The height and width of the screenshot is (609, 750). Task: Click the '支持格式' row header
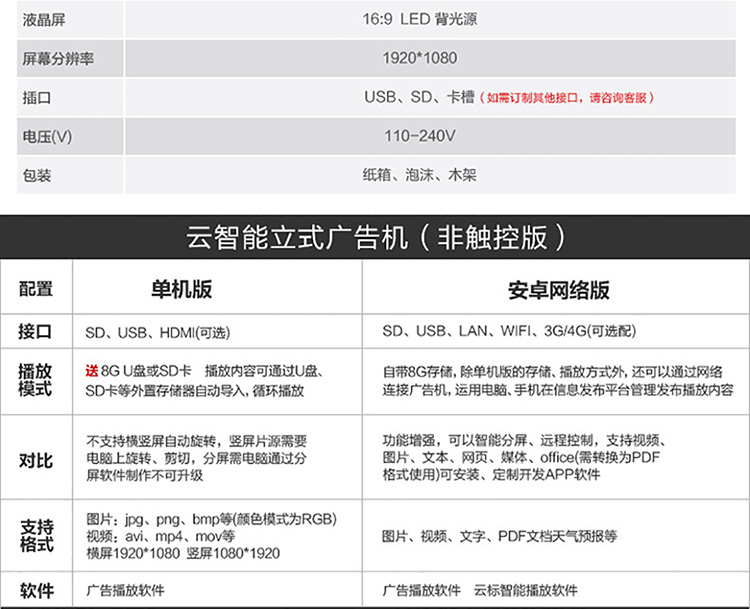click(37, 536)
